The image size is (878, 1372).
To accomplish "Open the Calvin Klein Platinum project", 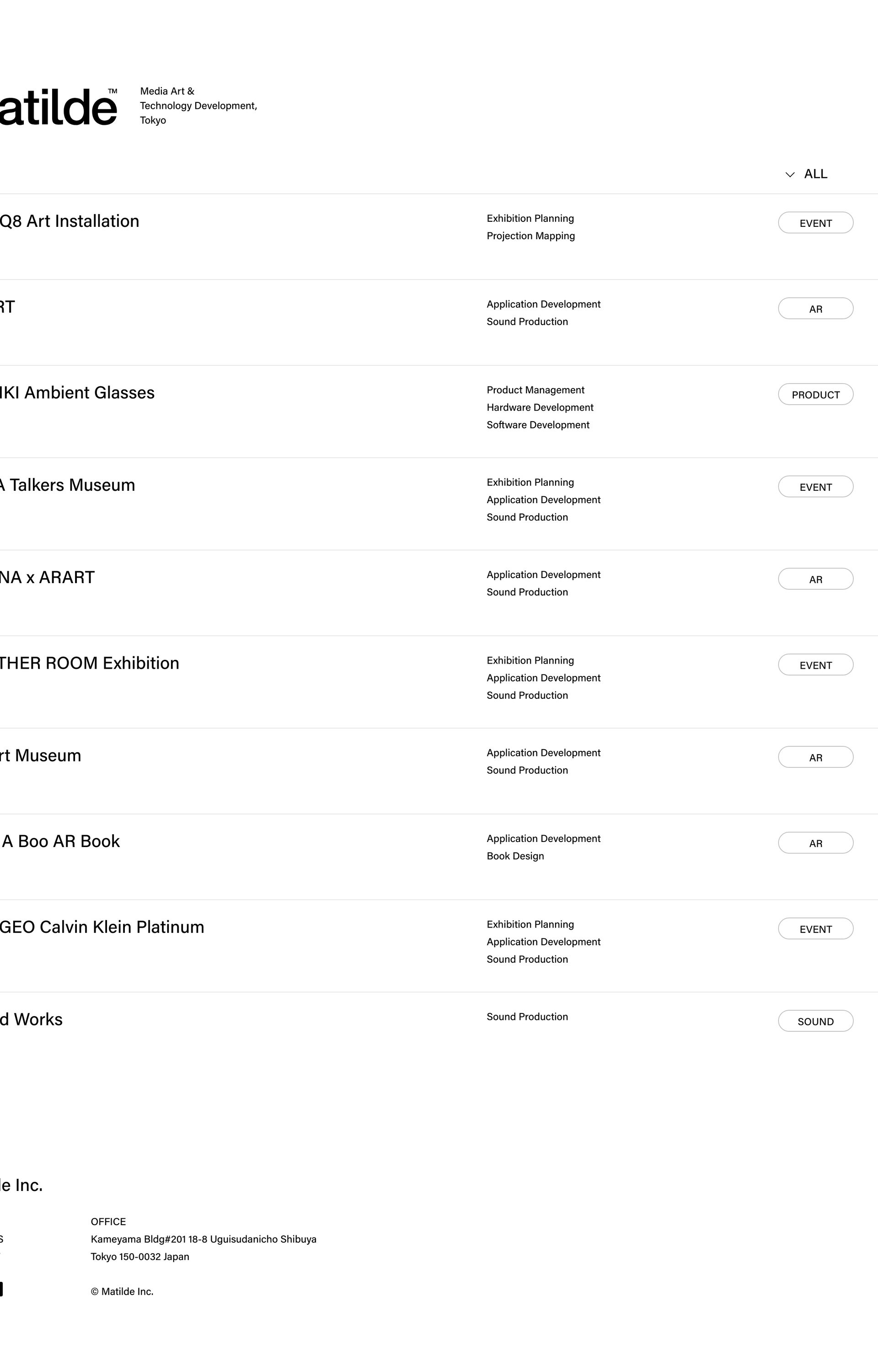I will pos(102,927).
